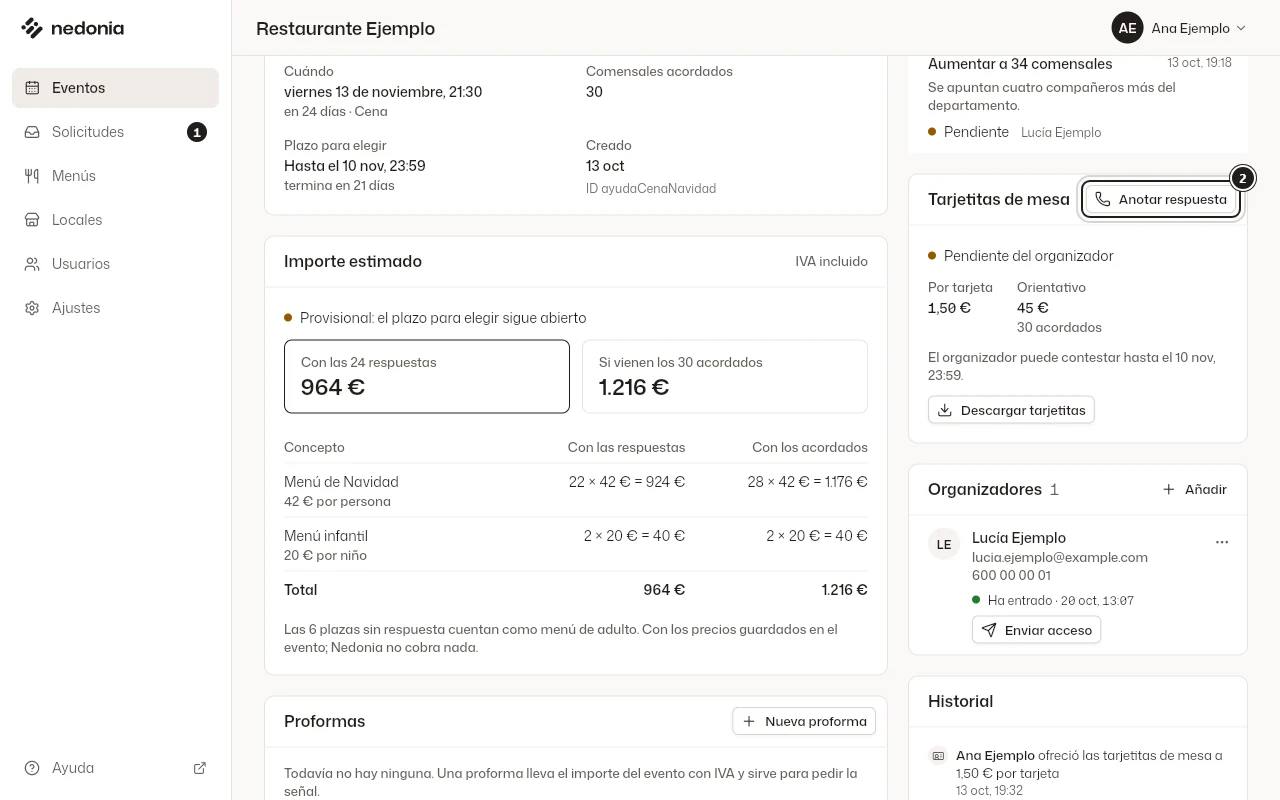This screenshot has width=1280, height=800.
Task: Click the Aumentar a 34 comensales request
Action: click(x=1020, y=64)
